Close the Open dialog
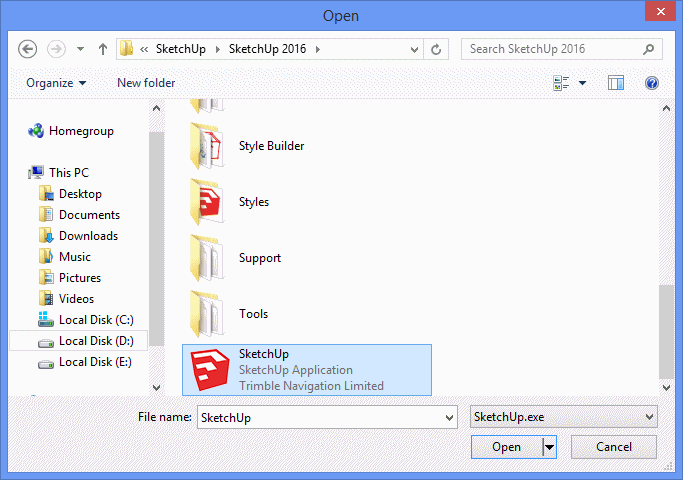Screen dimensions: 683x480 pos(660,12)
